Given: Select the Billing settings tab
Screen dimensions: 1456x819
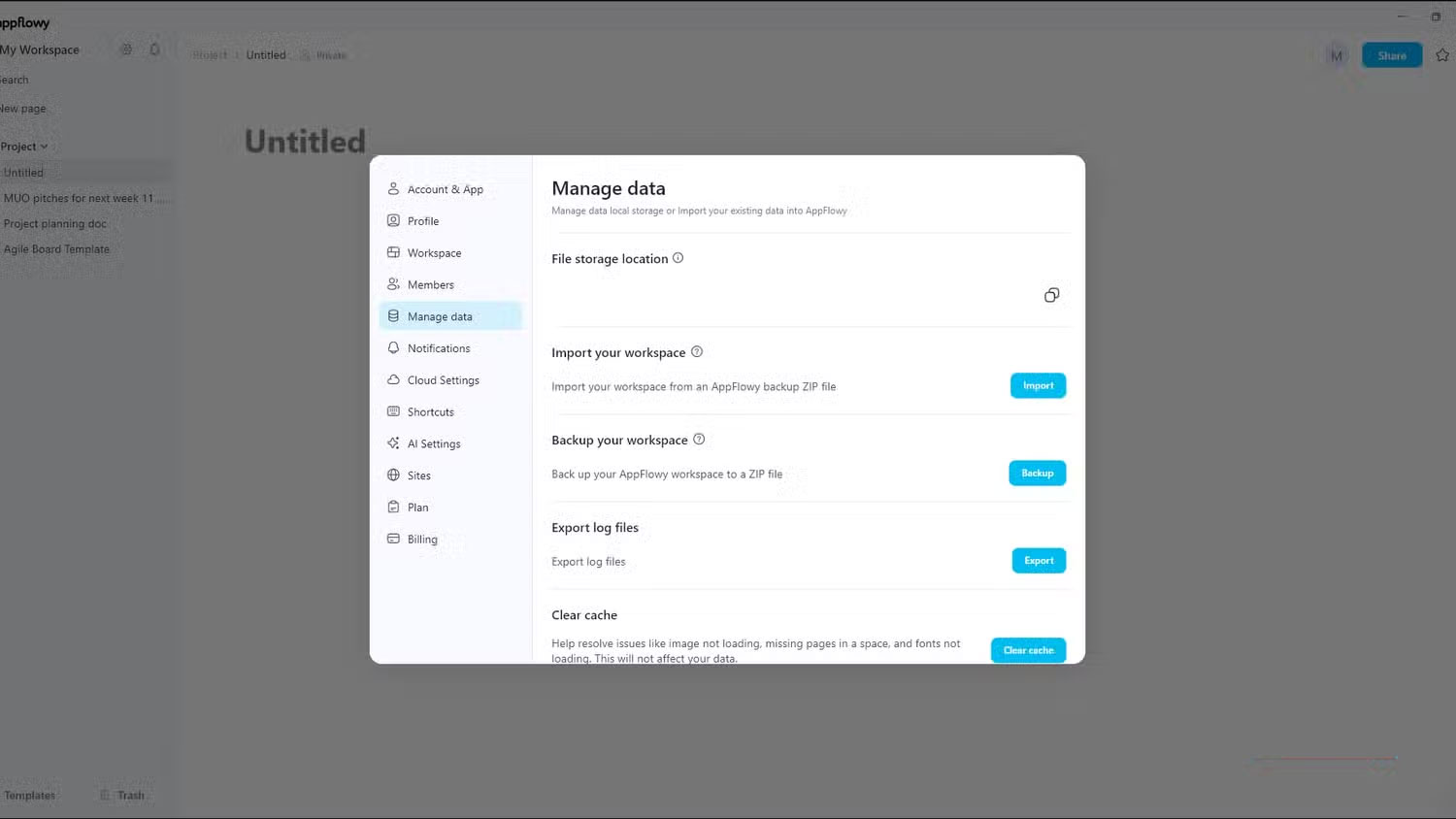Looking at the screenshot, I should tap(422, 540).
